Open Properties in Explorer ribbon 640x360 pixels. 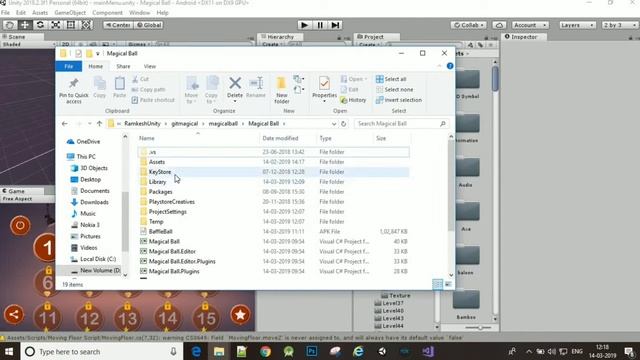coord(324,88)
